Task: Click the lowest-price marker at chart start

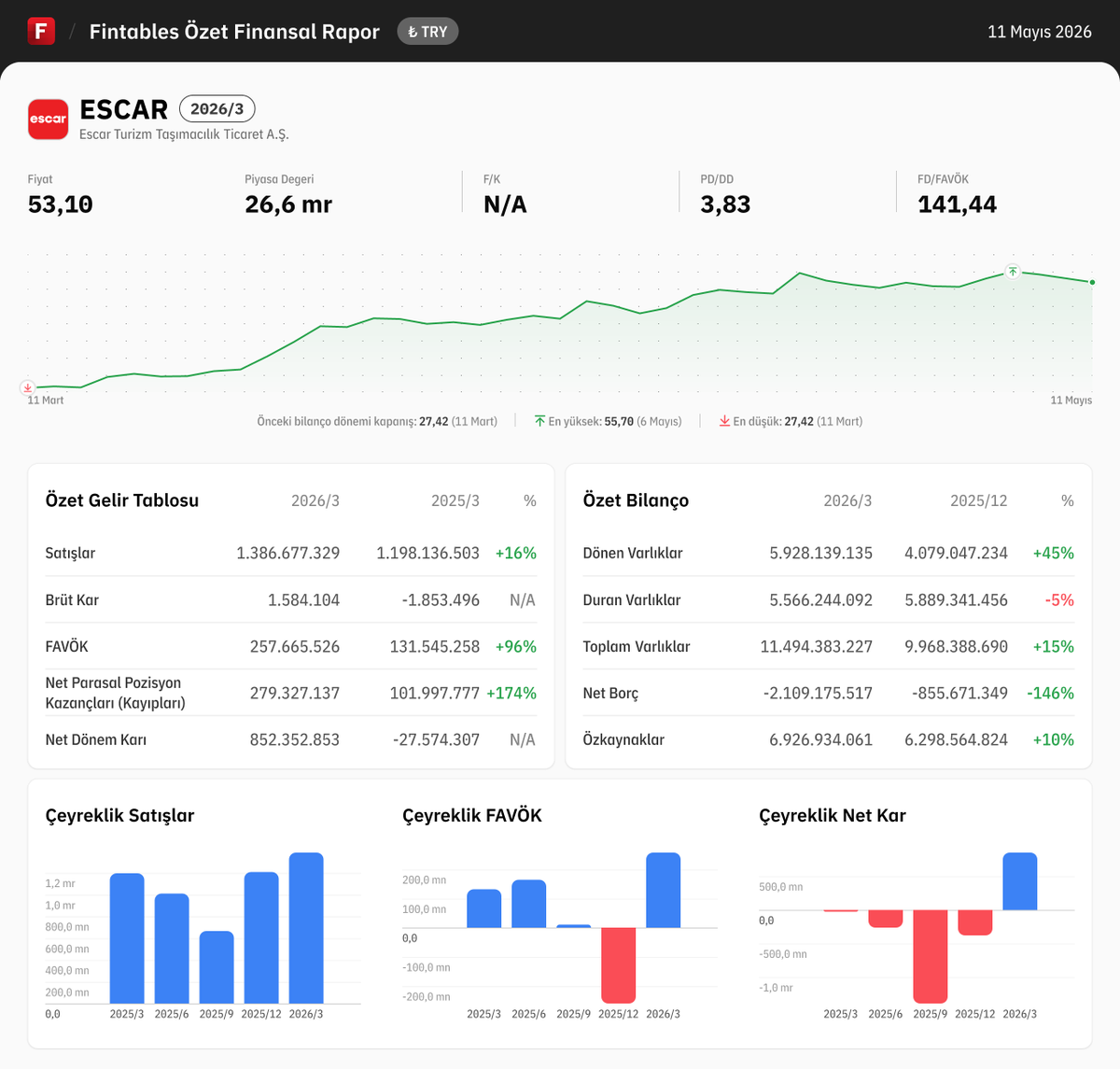Action: (x=28, y=387)
